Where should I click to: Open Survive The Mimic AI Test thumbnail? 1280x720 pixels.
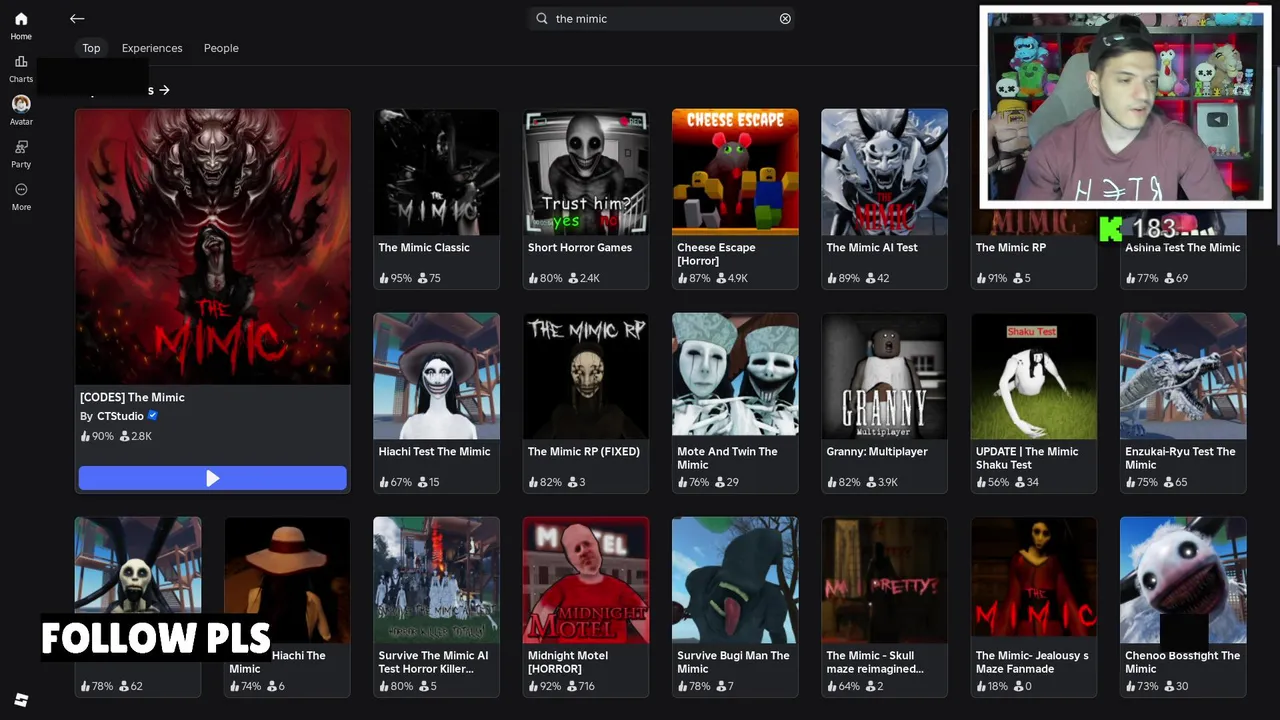click(x=436, y=580)
